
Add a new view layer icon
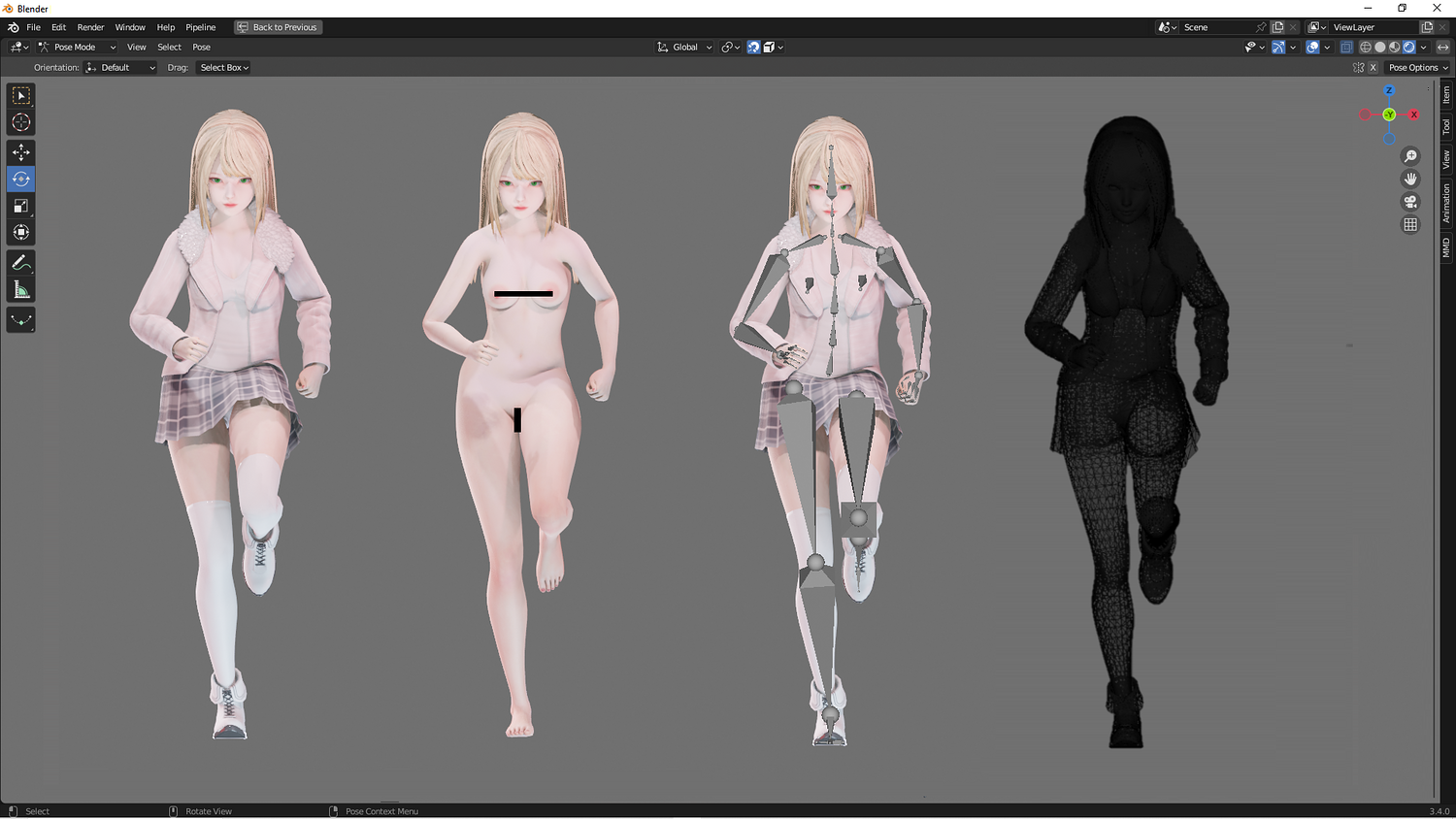(1427, 27)
